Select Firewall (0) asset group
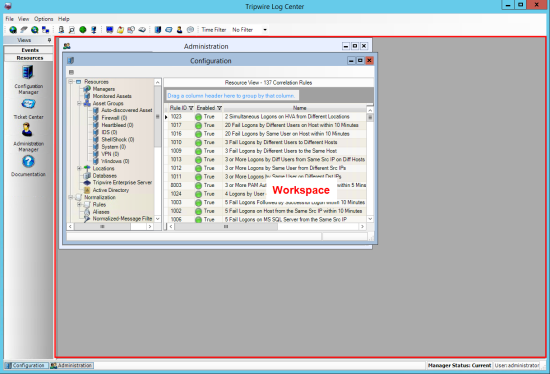This screenshot has height=374, width=550. (x=114, y=118)
